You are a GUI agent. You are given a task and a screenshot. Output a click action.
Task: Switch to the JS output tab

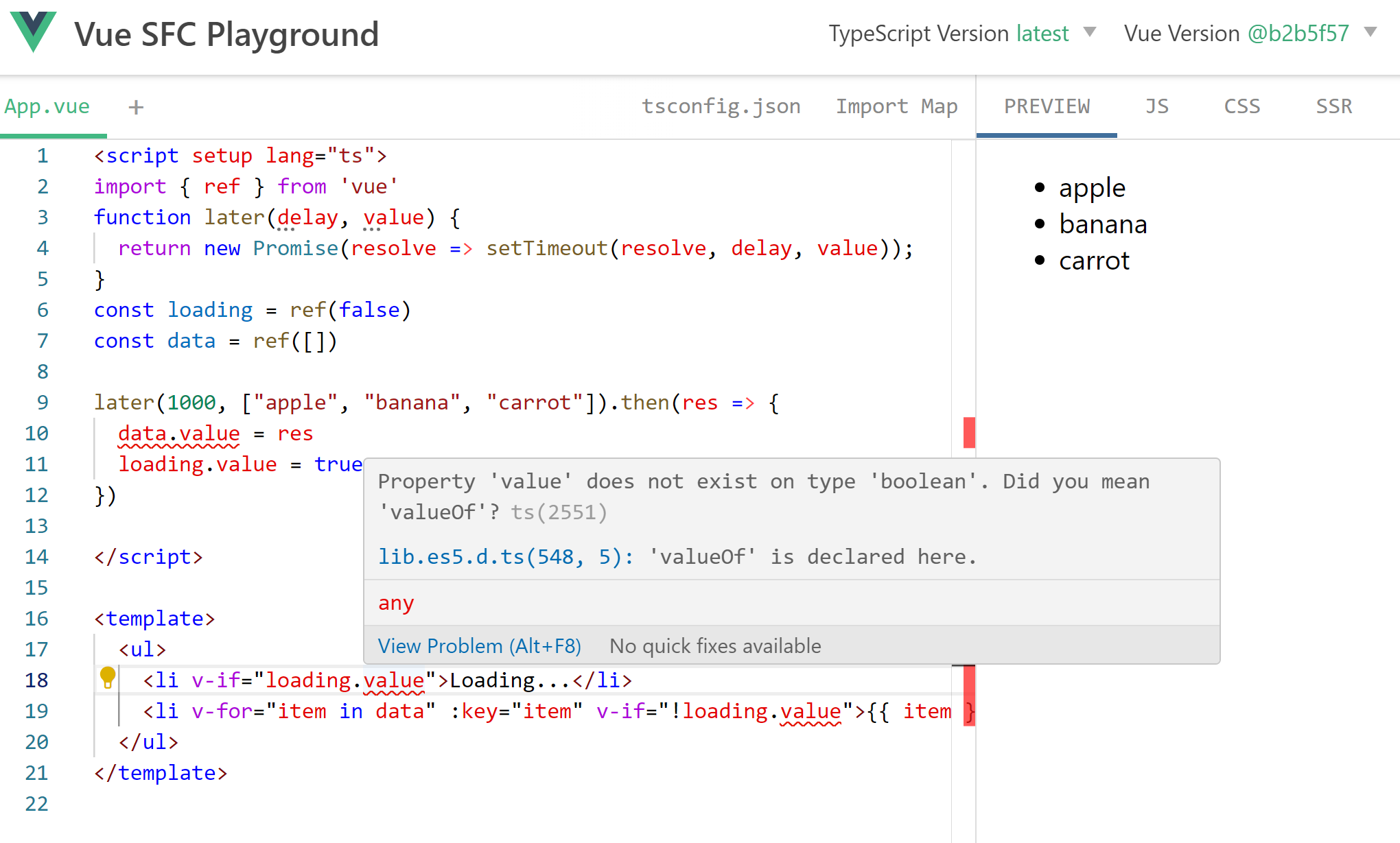1157,106
